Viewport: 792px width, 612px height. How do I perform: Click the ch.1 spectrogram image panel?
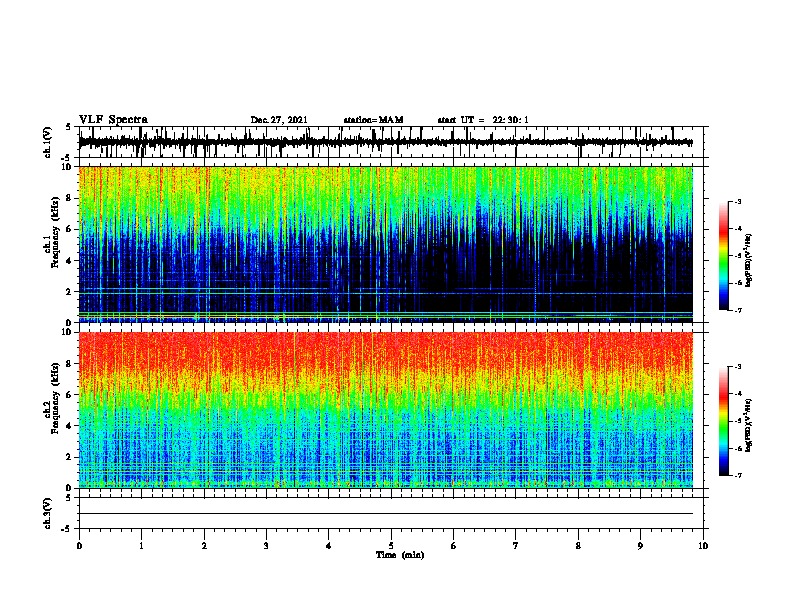[x=386, y=244]
